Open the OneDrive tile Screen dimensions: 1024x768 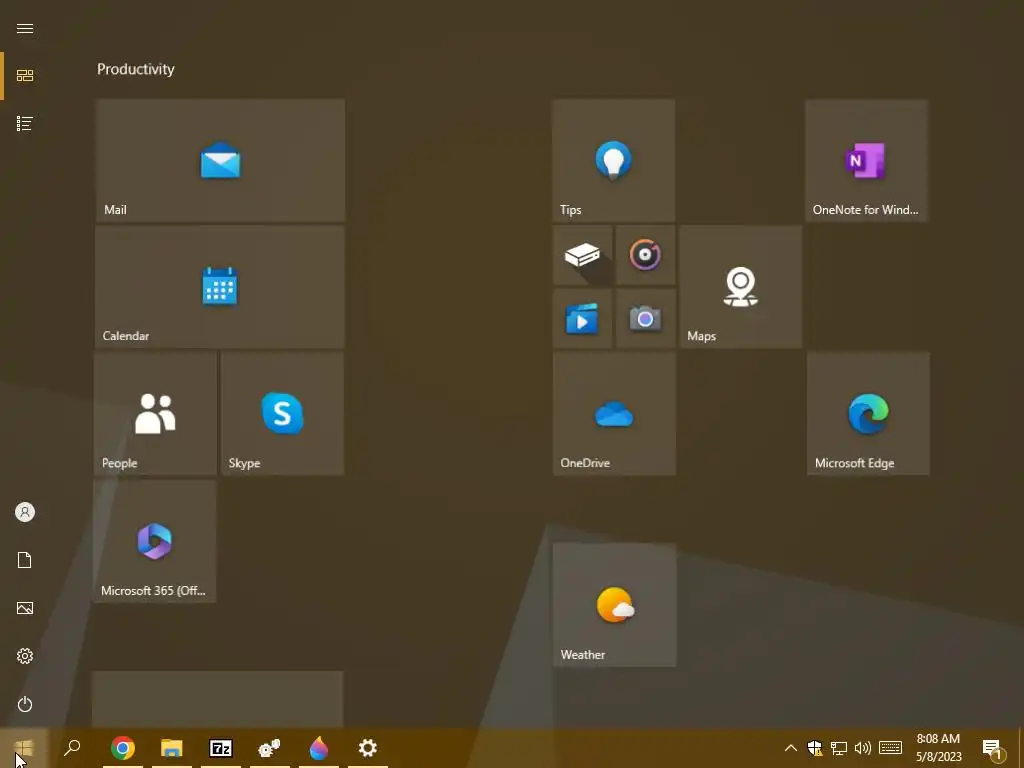tap(614, 413)
